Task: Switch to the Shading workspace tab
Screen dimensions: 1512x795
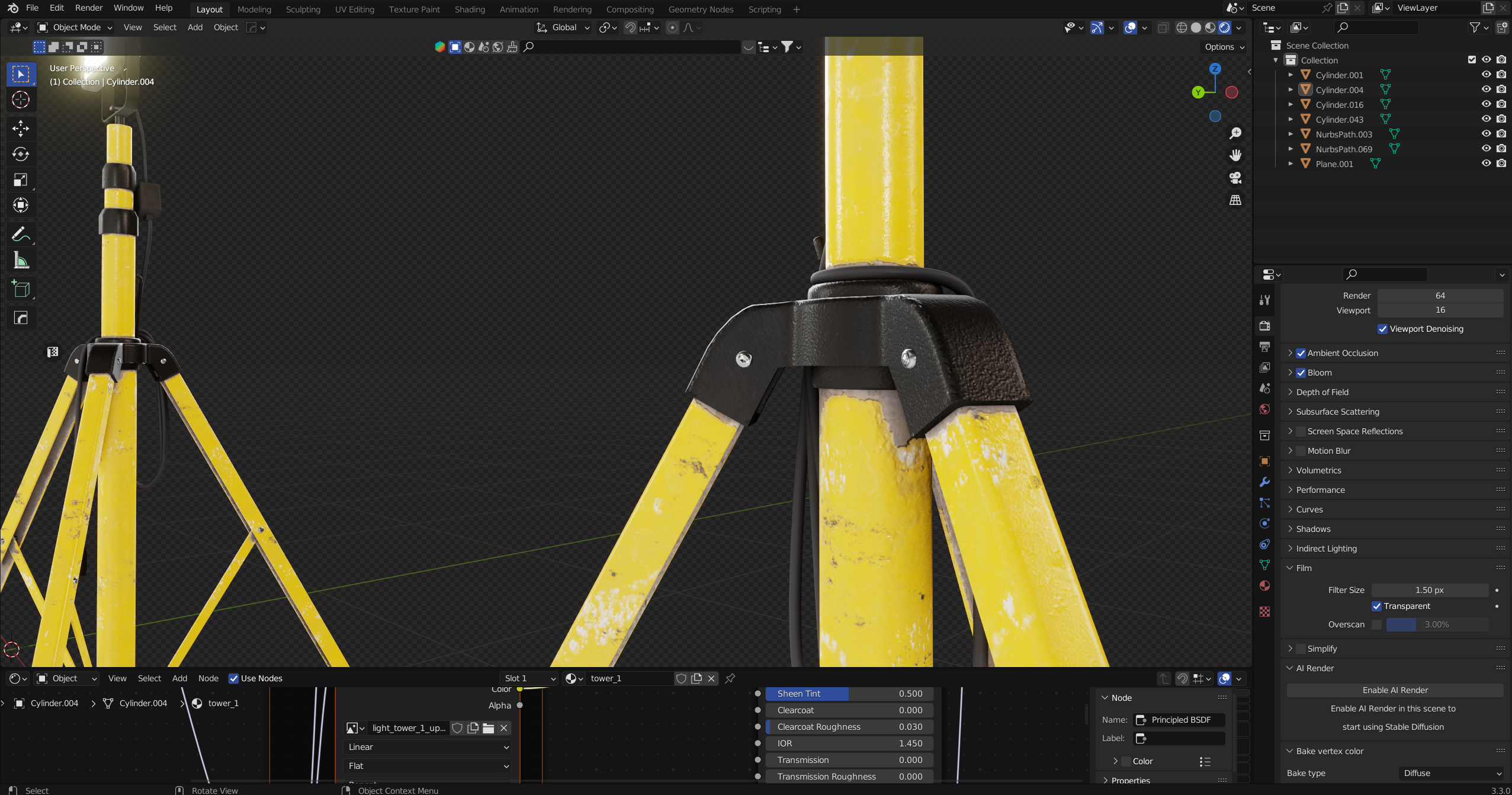Action: [x=469, y=9]
